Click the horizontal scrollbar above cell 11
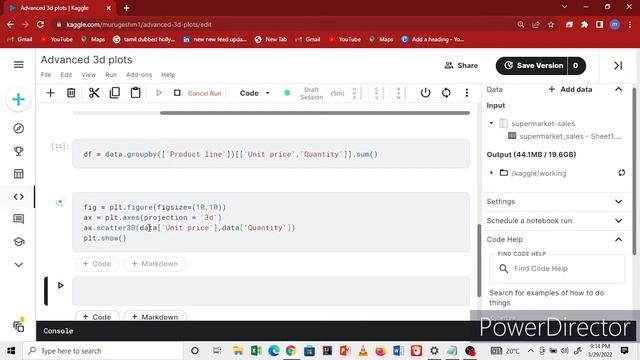 click(315, 113)
